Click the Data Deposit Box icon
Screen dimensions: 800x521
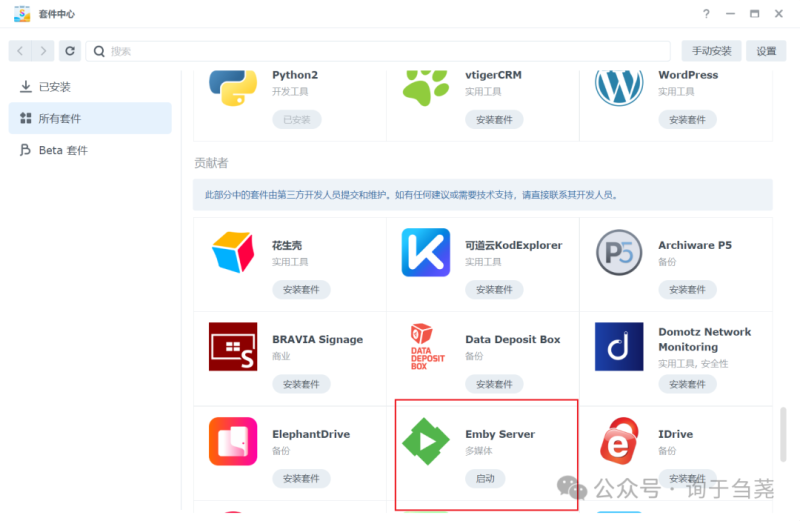point(427,346)
